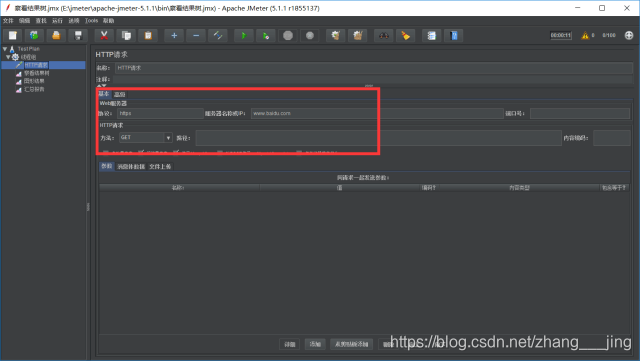The height and width of the screenshot is (361, 641).
Task: Switch to the 参数 tab
Action: click(x=107, y=166)
